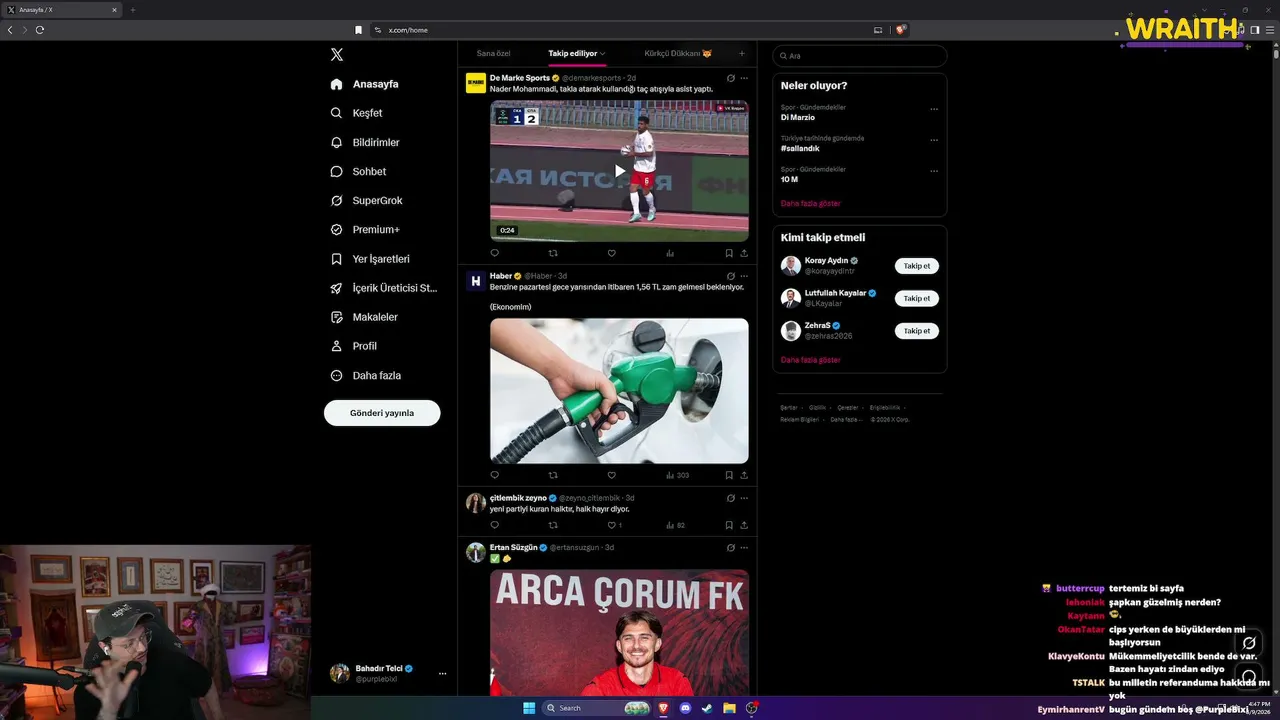The height and width of the screenshot is (720, 1280).
Task: Repost the Haber fuel price post
Action: [553, 475]
